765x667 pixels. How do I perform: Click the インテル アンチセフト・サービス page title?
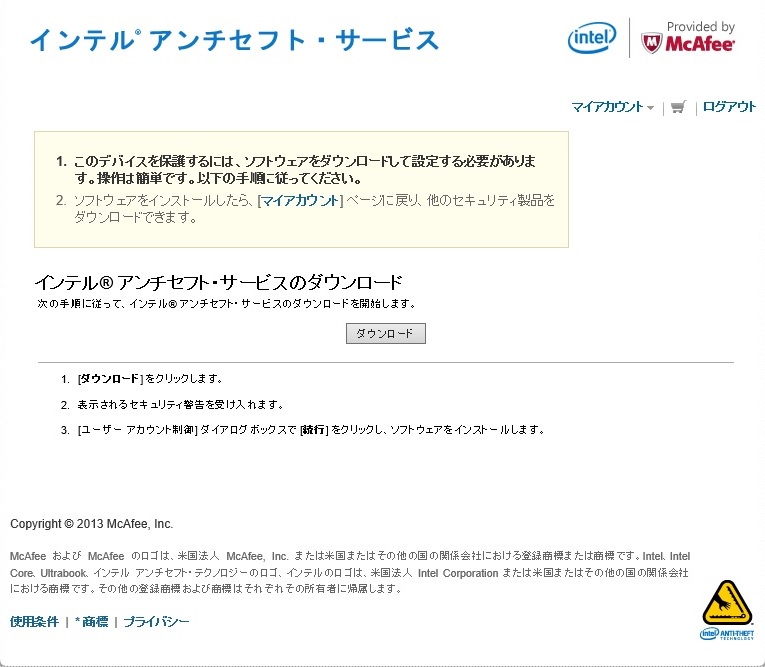coord(234,40)
